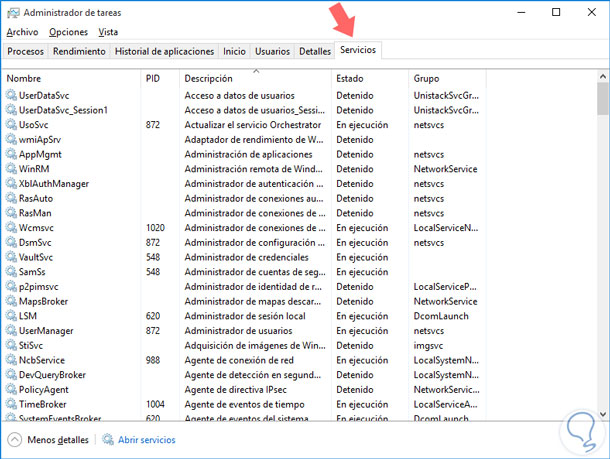
Task: Open the Detalles tab
Action: tap(315, 51)
